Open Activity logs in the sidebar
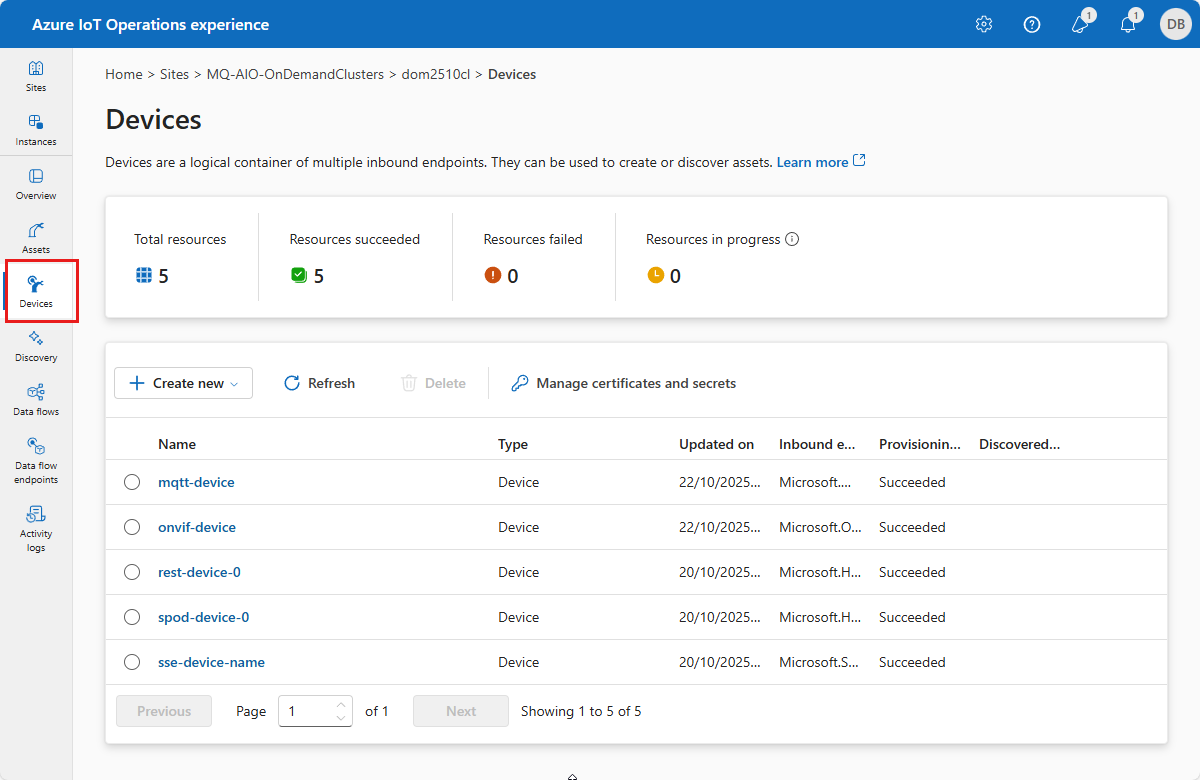This screenshot has height=780, width=1200. pyautogui.click(x=36, y=526)
